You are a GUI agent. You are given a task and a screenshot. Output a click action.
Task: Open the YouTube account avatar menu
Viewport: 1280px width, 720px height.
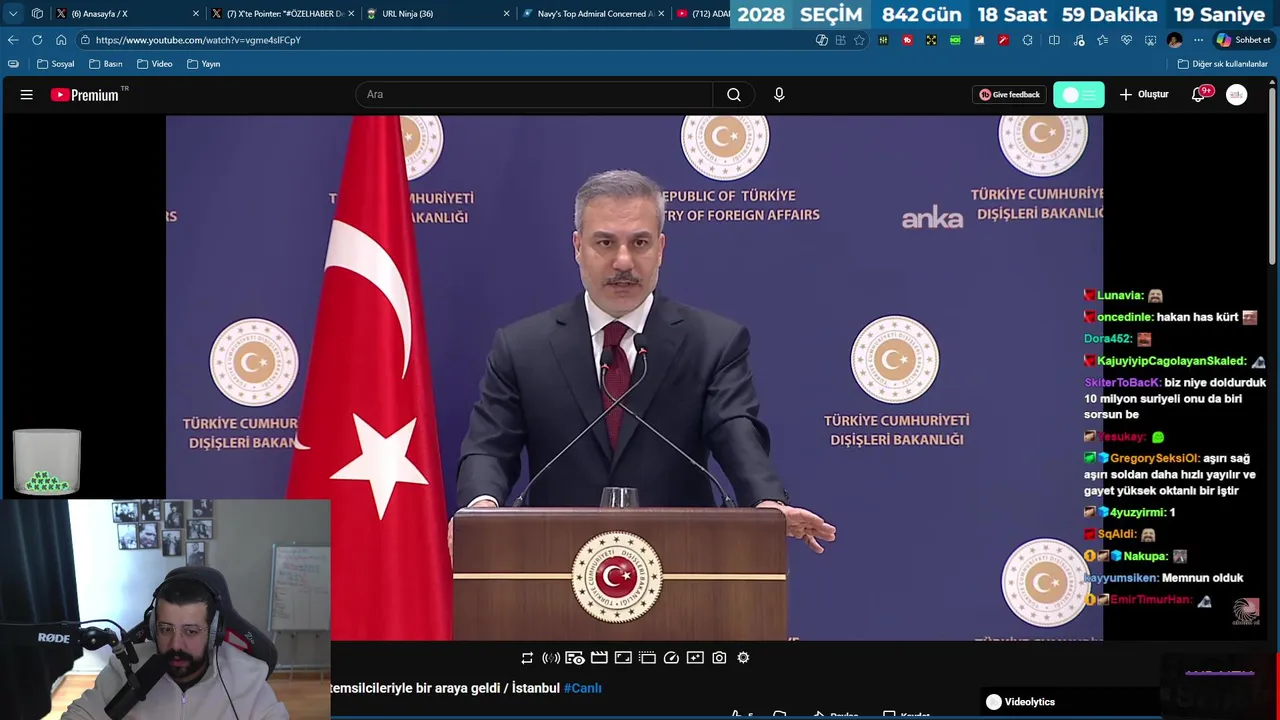[x=1237, y=95]
